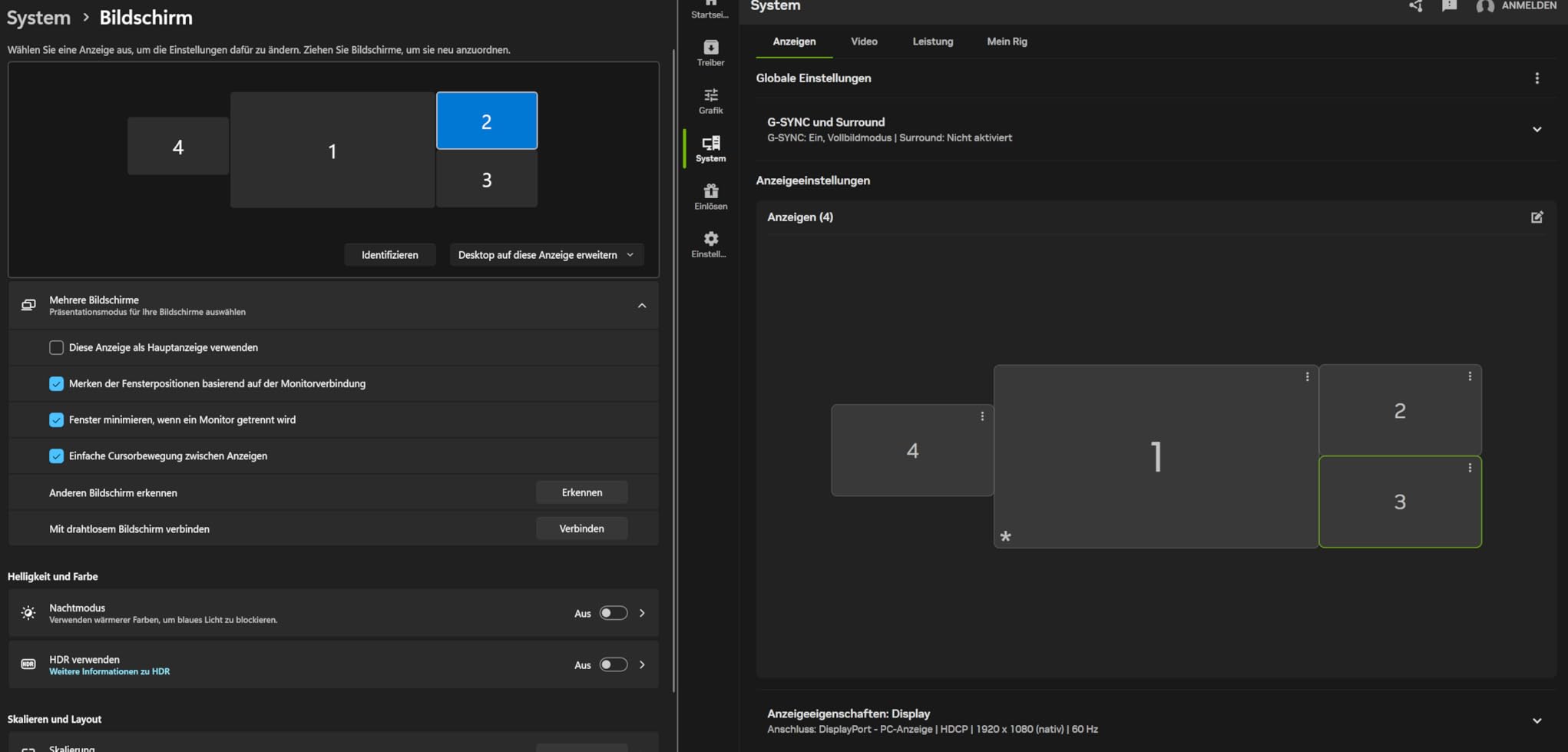Image resolution: width=1568 pixels, height=752 pixels.
Task: Switch to the Leistung tab
Action: (x=932, y=41)
